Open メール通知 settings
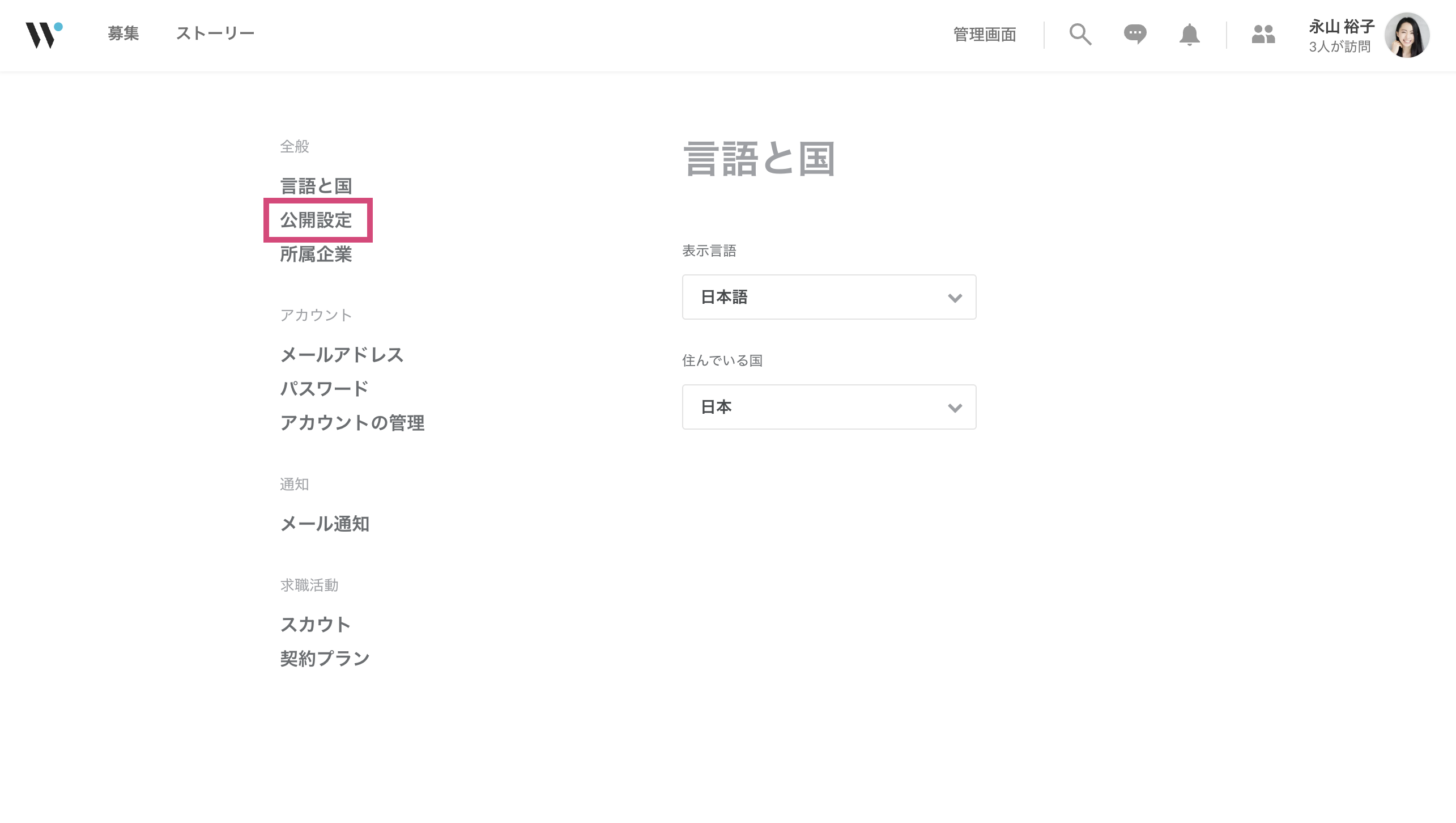Screen dimensions: 1456x823 click(x=324, y=524)
